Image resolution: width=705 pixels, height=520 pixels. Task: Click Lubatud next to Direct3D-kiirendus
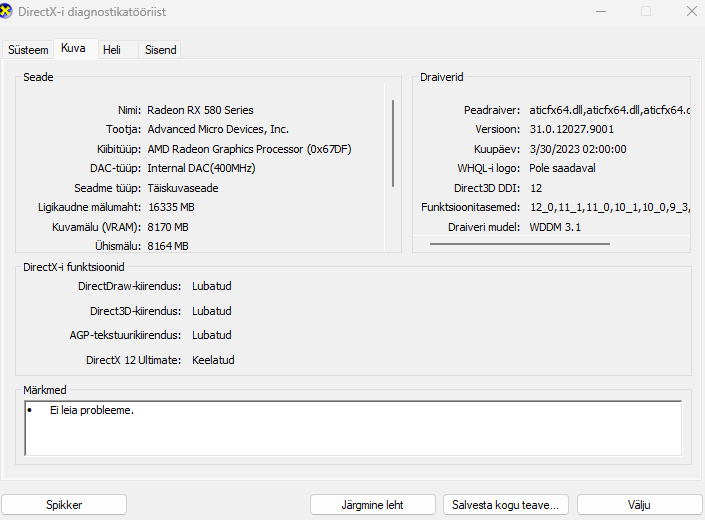pyautogui.click(x=212, y=311)
